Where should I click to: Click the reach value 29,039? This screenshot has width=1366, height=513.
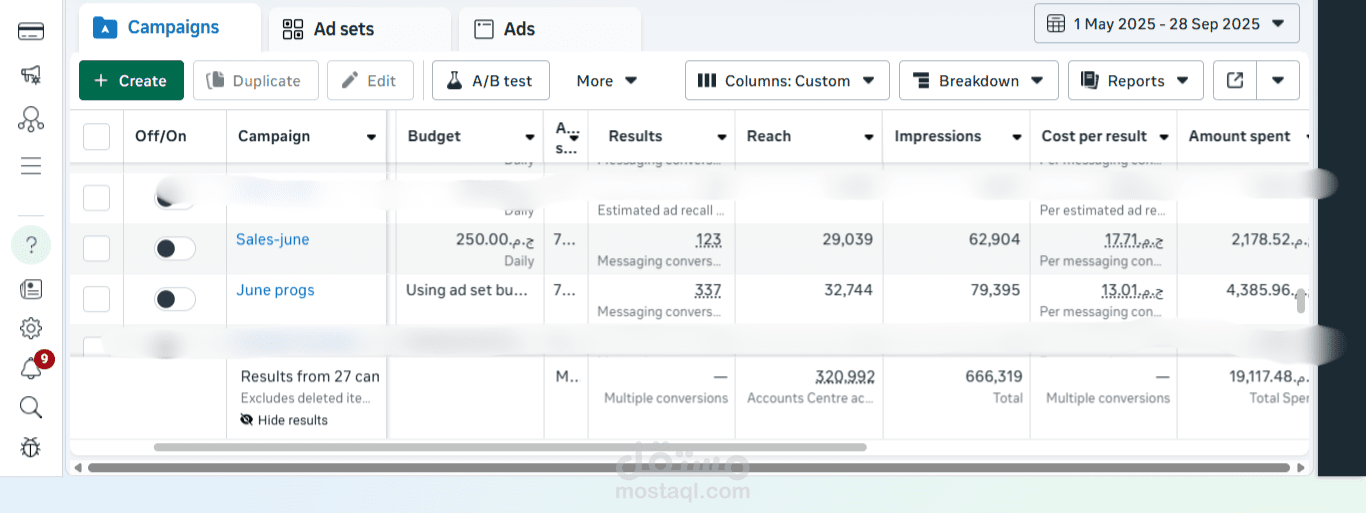click(847, 240)
